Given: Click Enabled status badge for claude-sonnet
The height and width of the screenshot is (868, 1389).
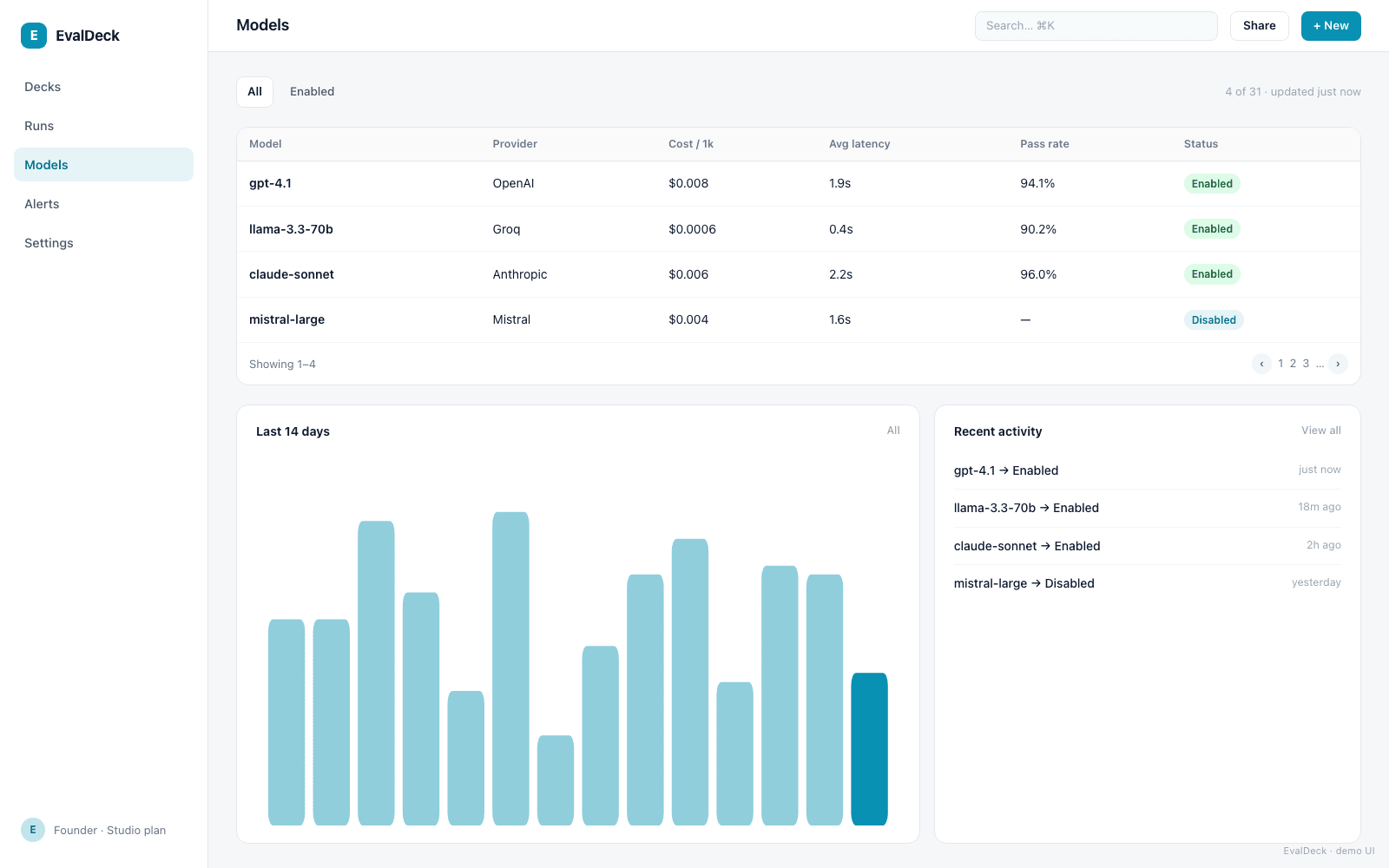Looking at the screenshot, I should click(x=1212, y=274).
